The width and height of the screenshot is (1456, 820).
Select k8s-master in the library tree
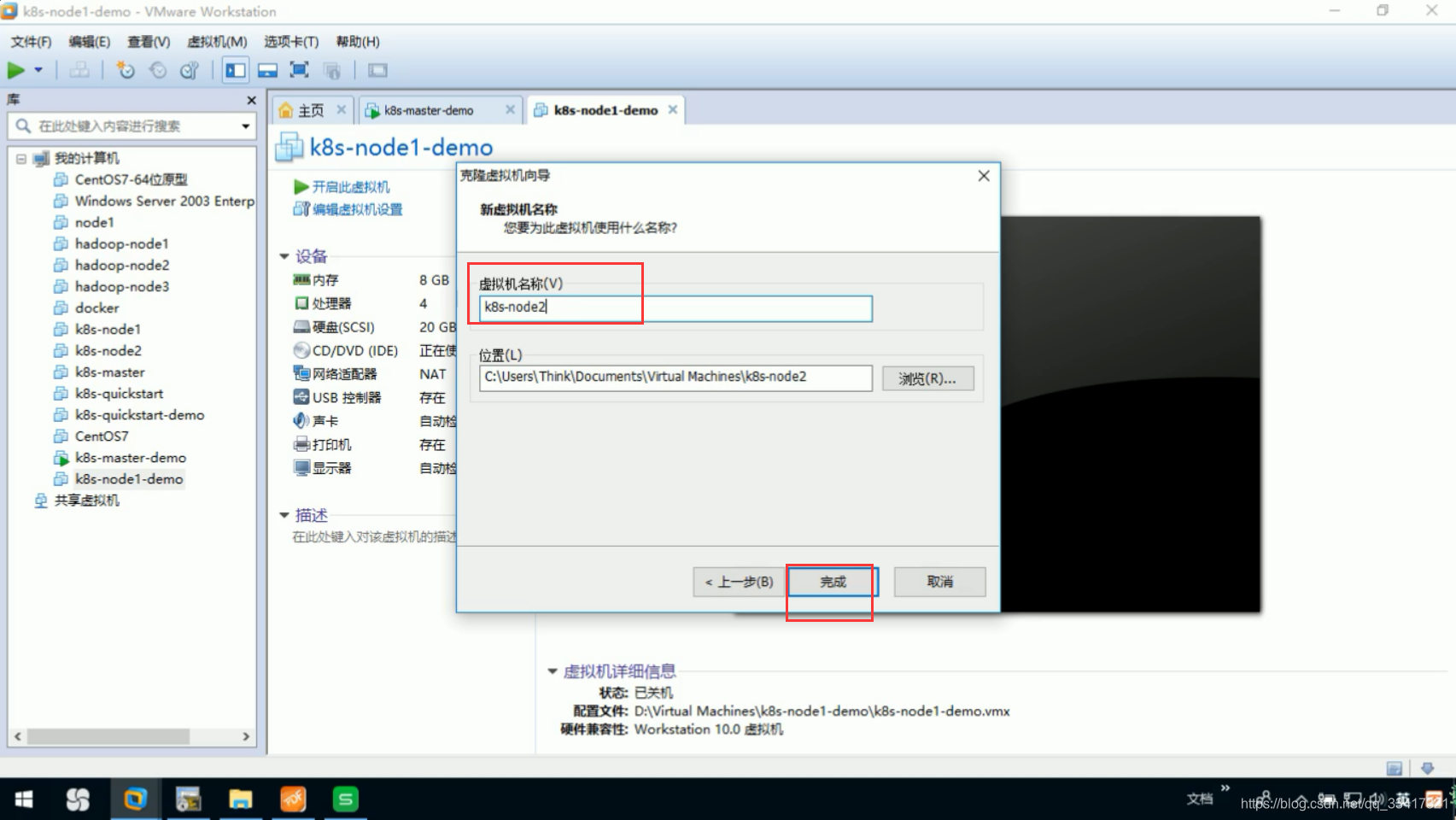tap(109, 372)
